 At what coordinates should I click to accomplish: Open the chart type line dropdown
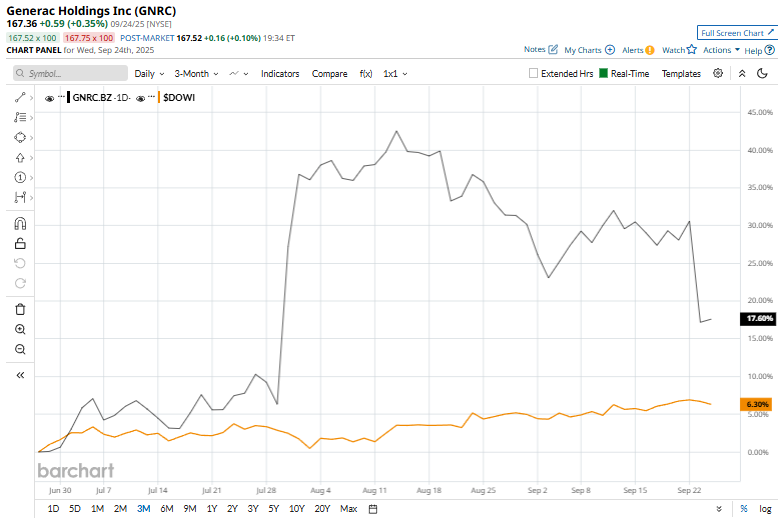tap(239, 73)
